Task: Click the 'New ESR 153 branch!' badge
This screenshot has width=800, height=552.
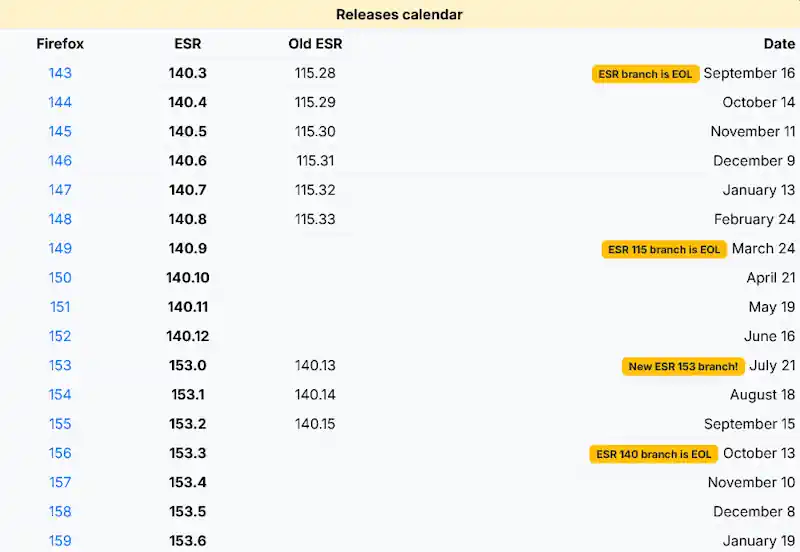Action: click(683, 366)
